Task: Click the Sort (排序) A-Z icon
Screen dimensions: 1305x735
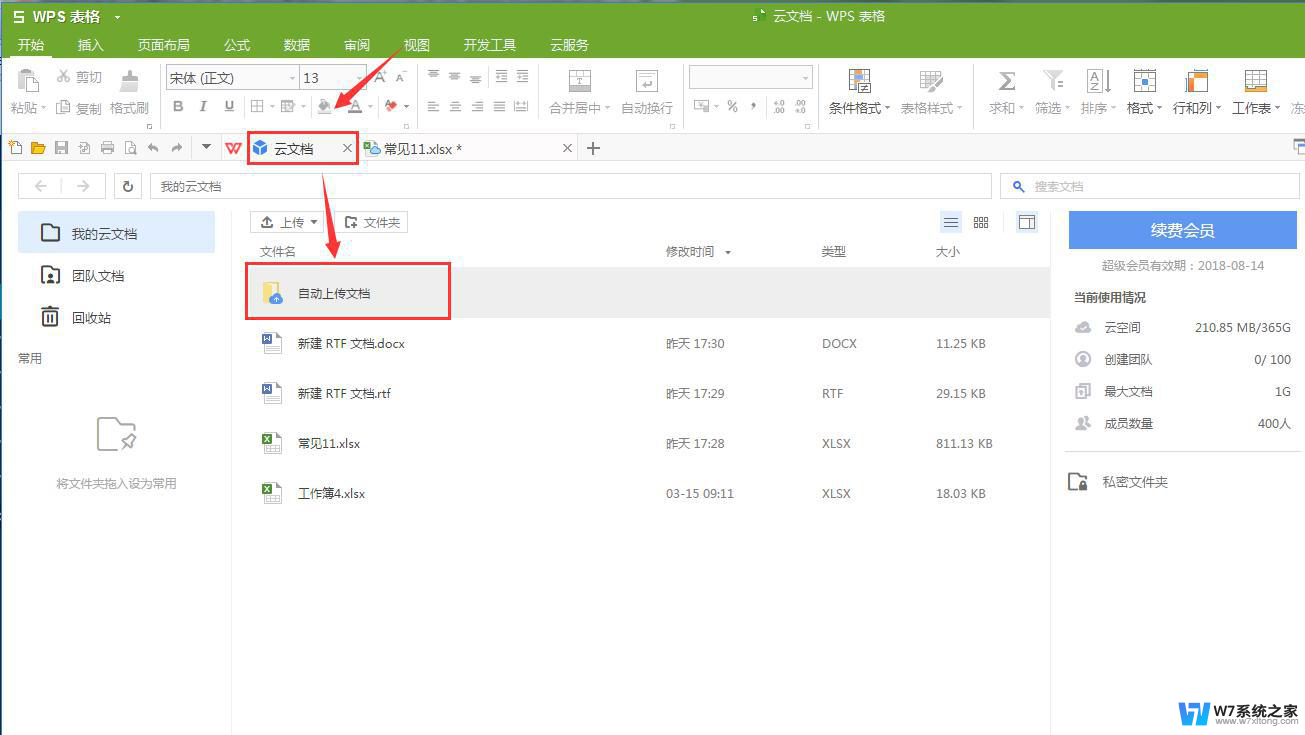Action: pyautogui.click(x=1099, y=81)
